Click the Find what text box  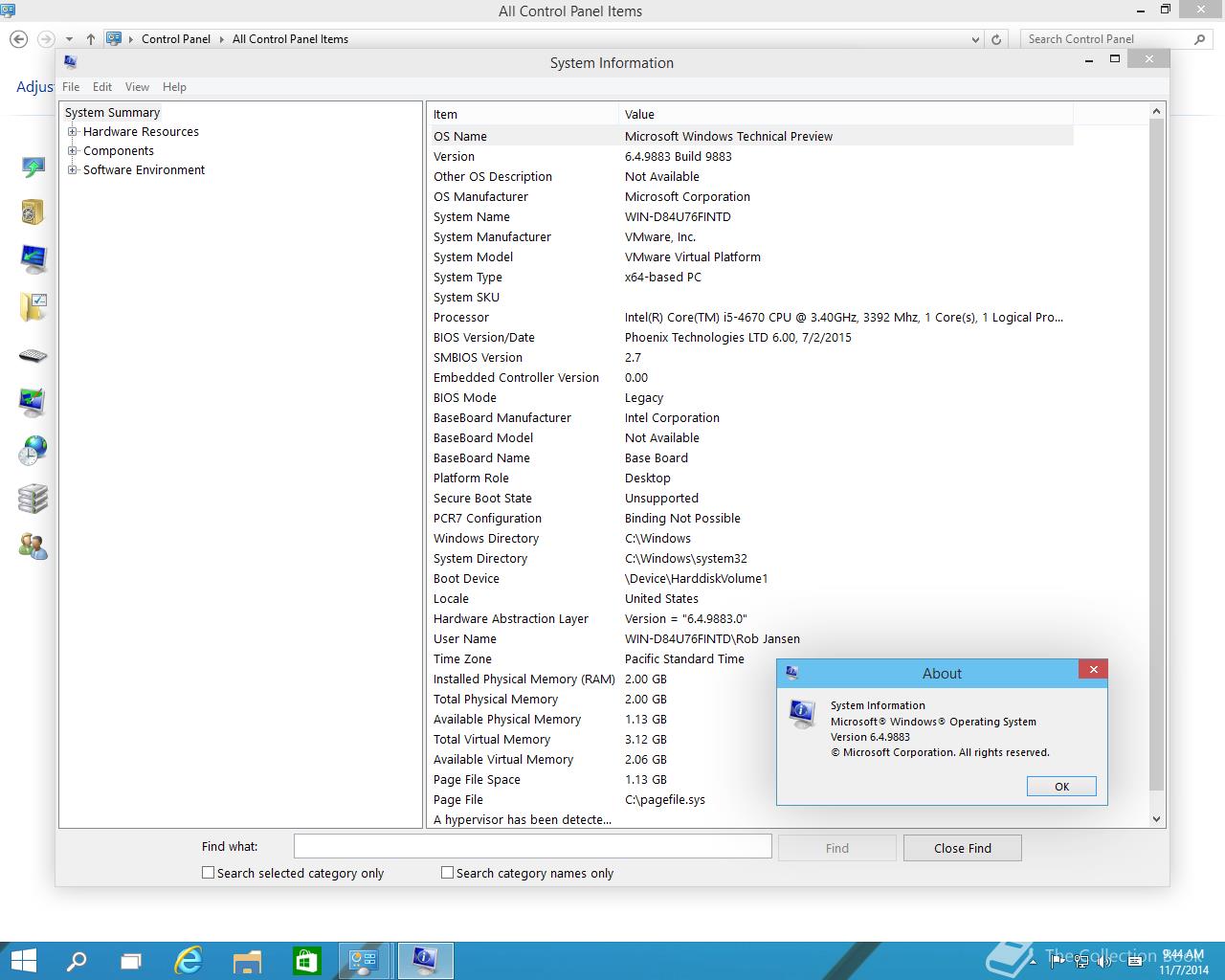[x=532, y=846]
